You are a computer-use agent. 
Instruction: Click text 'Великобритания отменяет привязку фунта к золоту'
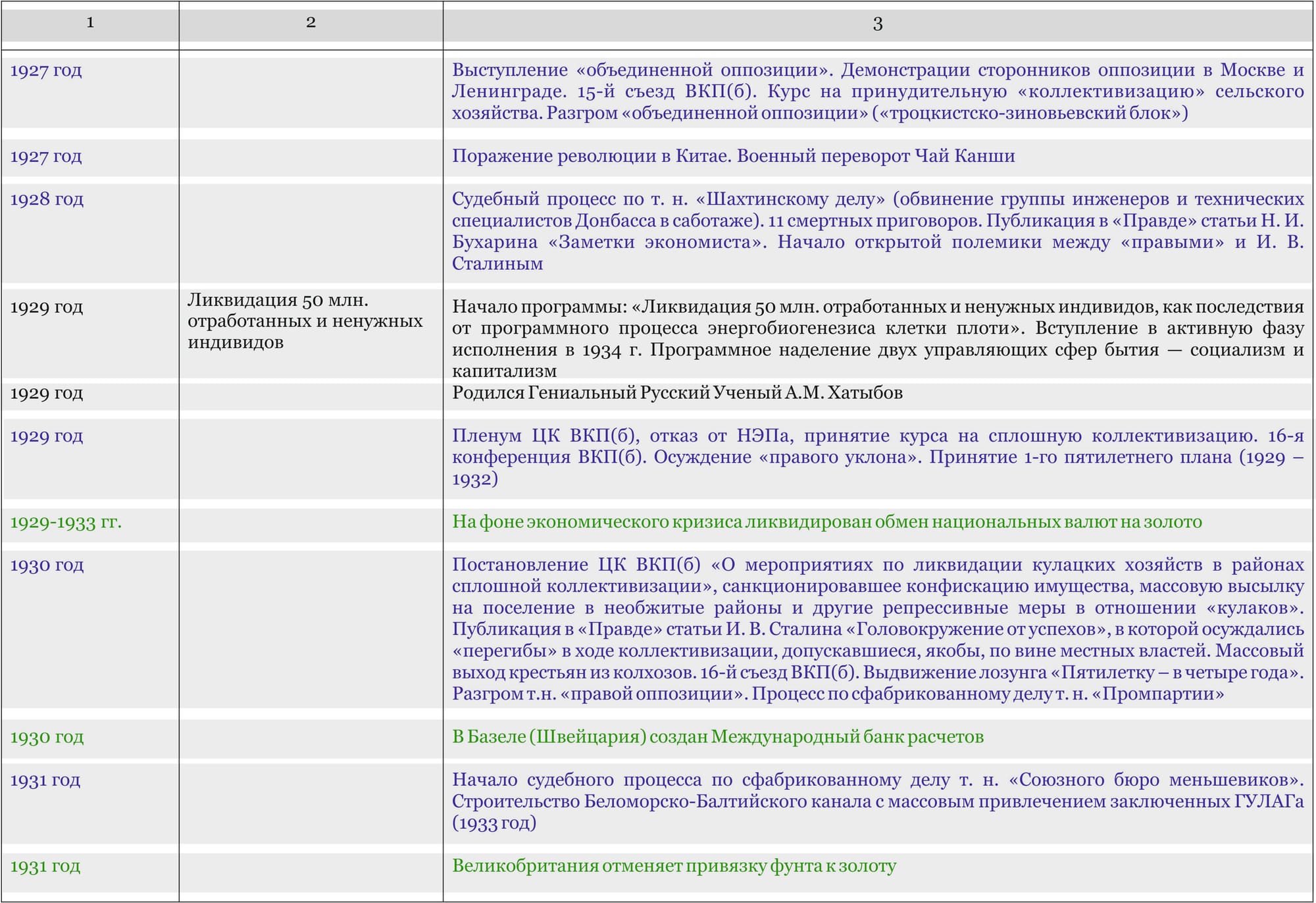674,866
